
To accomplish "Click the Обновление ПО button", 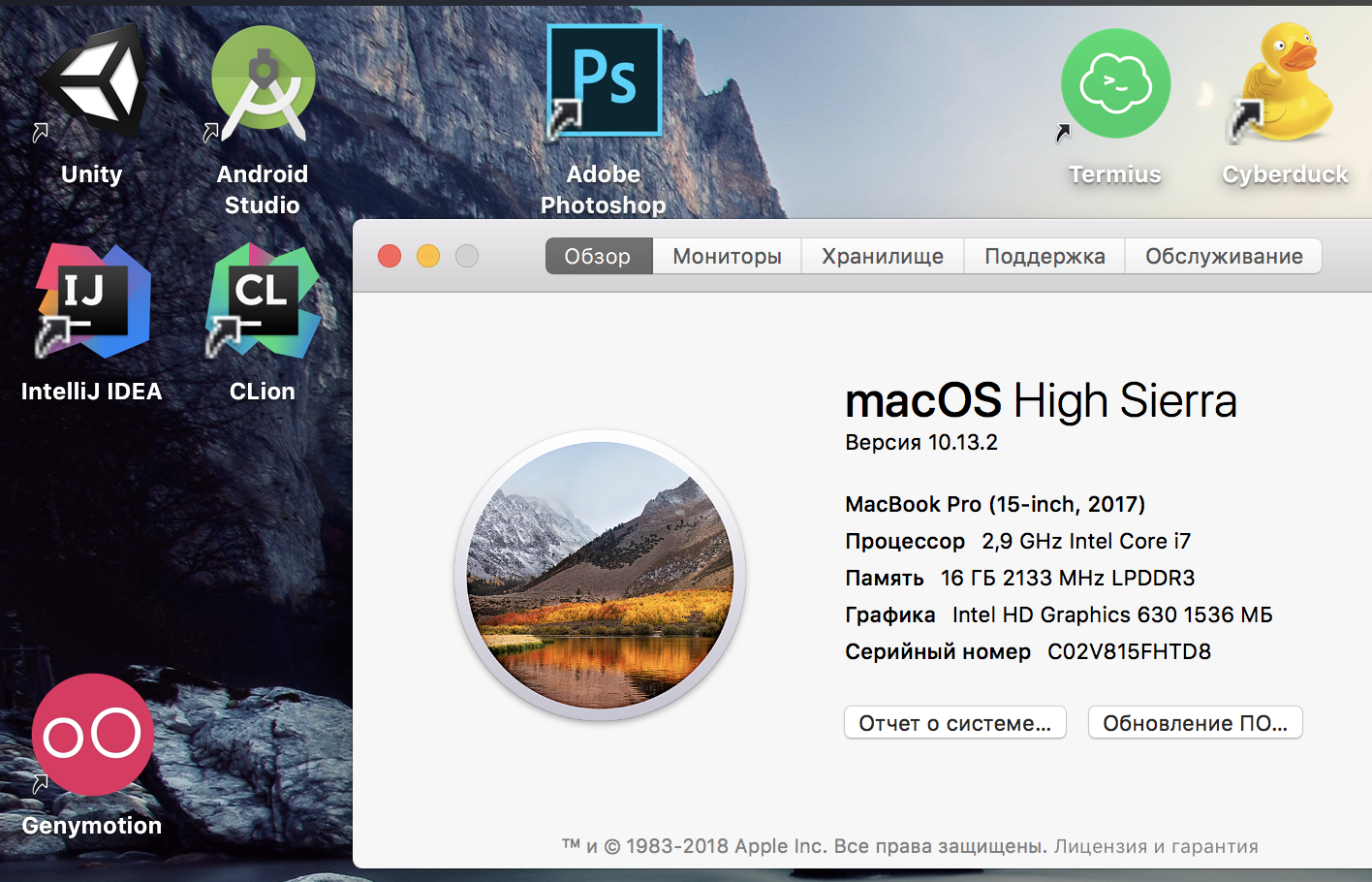I will [1196, 723].
